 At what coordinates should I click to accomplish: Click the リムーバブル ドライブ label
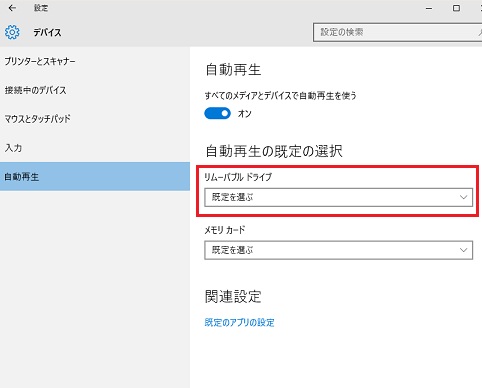tap(238, 177)
